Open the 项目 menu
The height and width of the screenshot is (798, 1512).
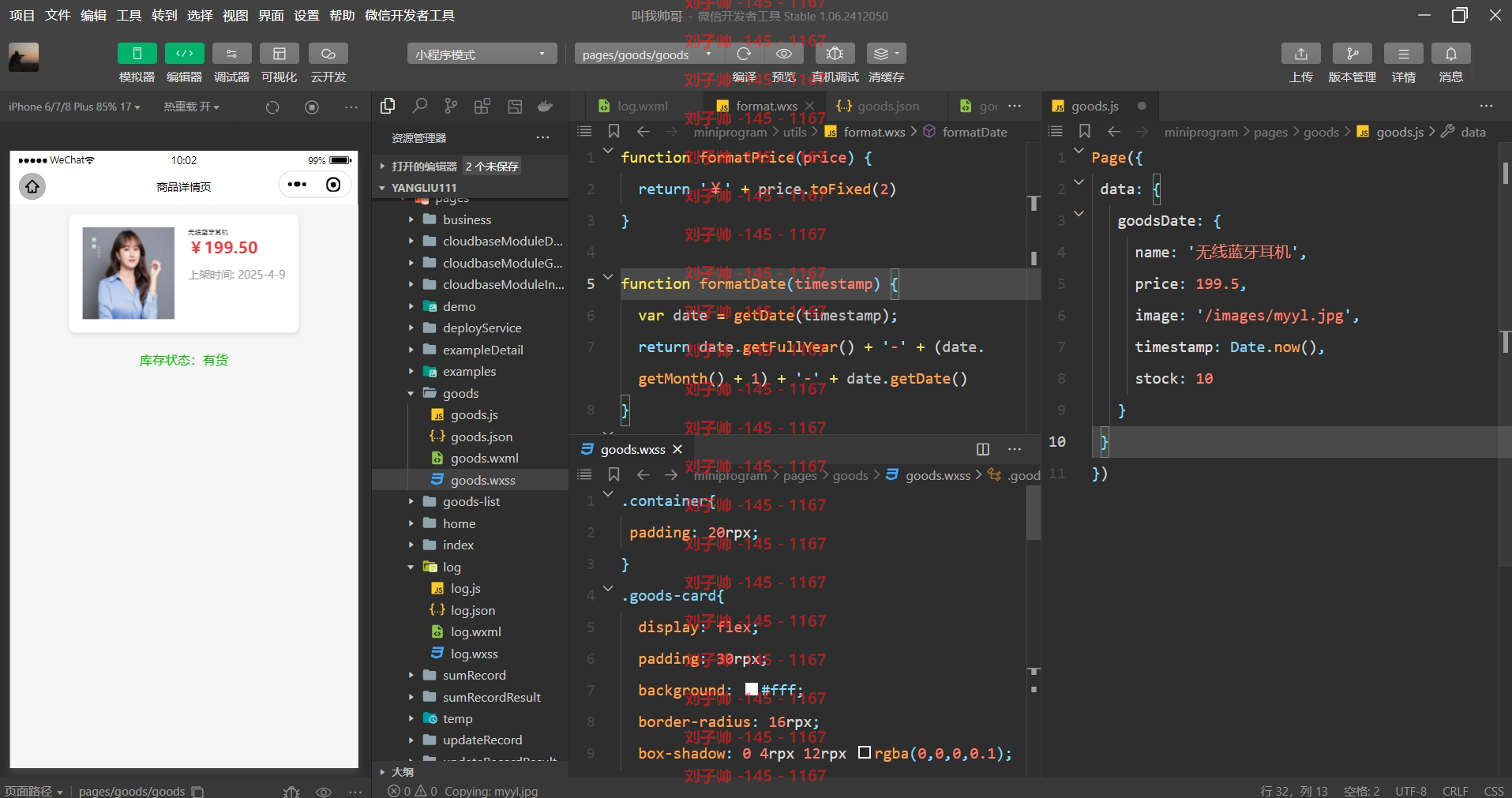tap(22, 16)
